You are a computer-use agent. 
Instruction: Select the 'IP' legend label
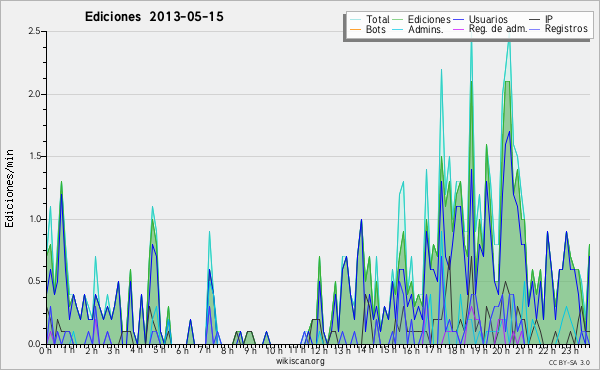(549, 19)
